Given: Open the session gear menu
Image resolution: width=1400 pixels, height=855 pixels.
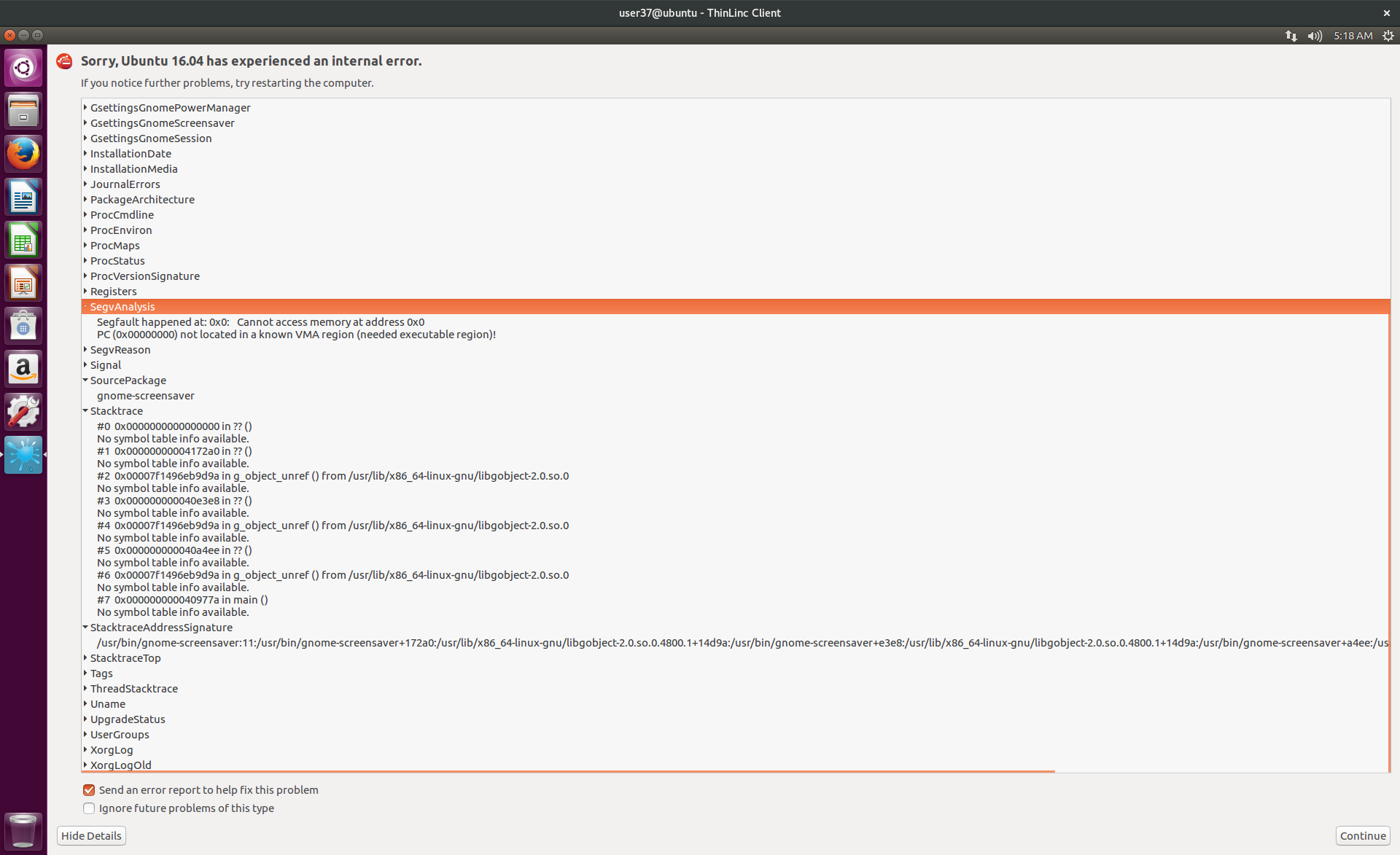Looking at the screenshot, I should 1388,36.
